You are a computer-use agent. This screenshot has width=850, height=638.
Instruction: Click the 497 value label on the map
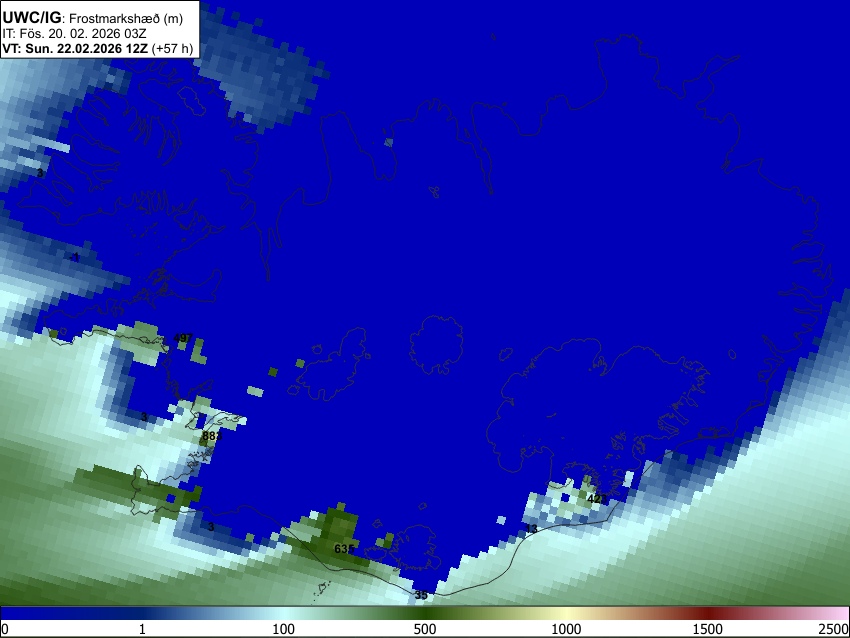[x=183, y=338]
